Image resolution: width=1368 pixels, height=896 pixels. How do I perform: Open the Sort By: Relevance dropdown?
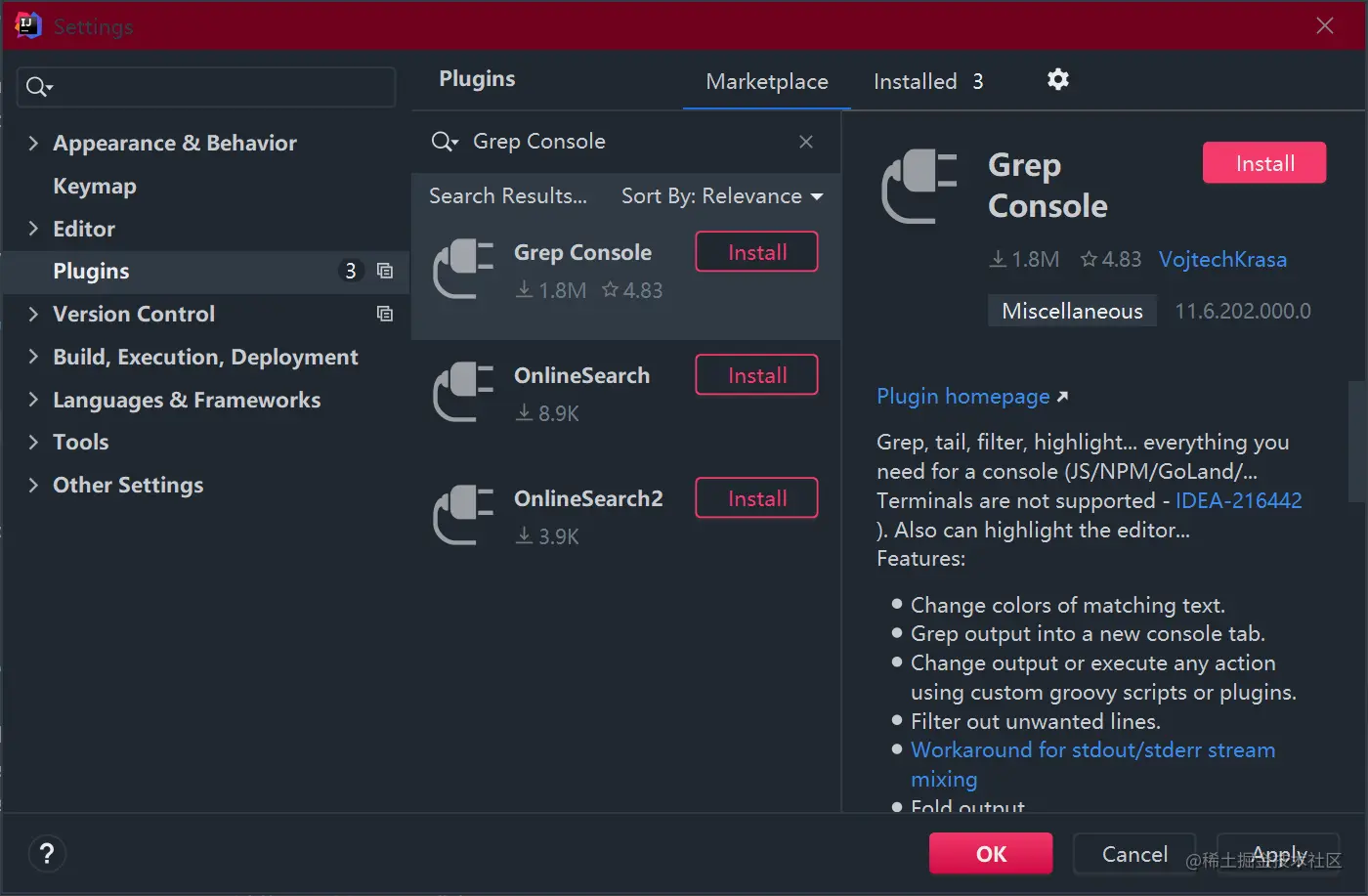722,196
